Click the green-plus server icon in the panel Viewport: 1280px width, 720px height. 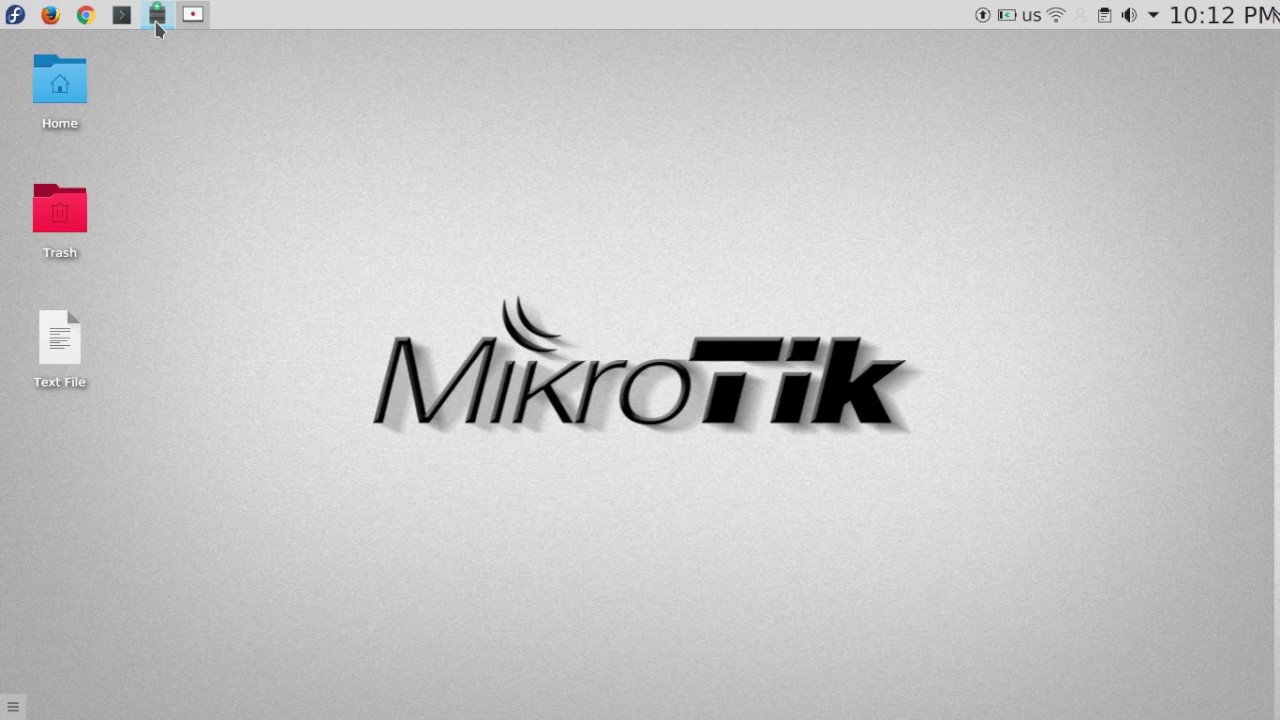pyautogui.click(x=157, y=14)
